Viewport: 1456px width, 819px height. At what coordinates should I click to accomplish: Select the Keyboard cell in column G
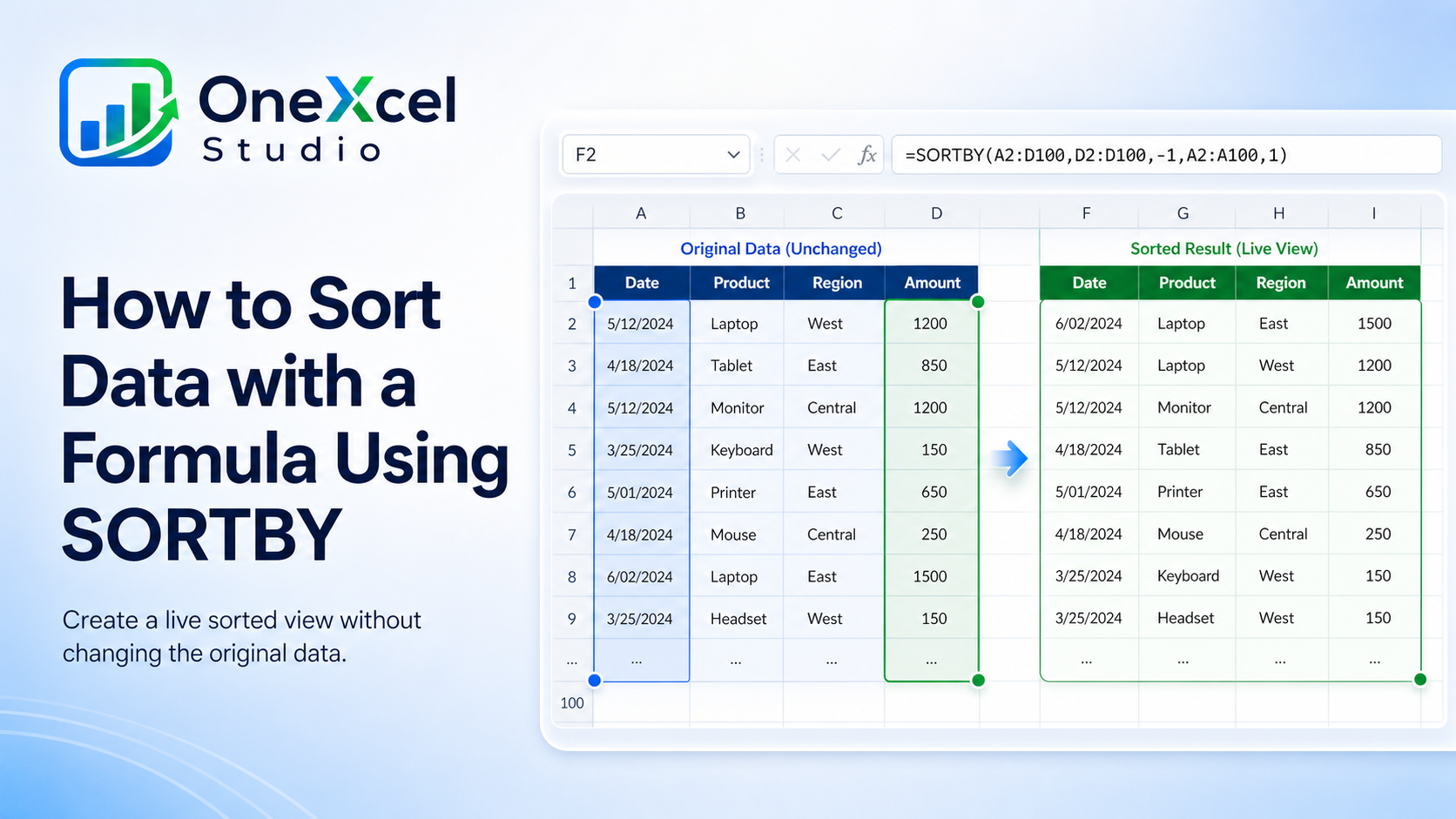click(1186, 576)
